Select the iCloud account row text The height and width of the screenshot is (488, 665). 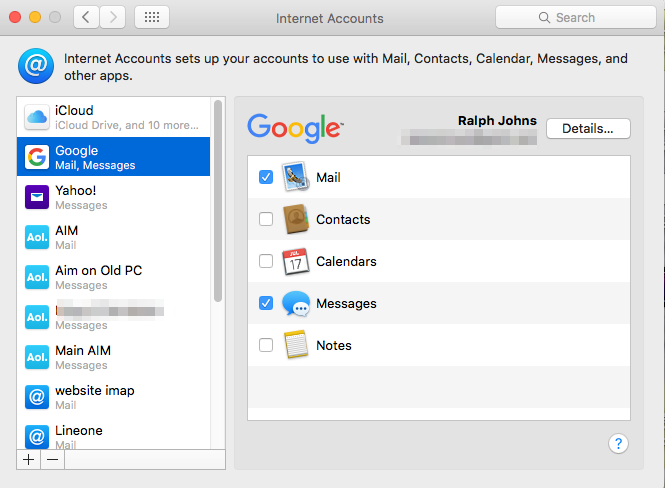(x=126, y=117)
